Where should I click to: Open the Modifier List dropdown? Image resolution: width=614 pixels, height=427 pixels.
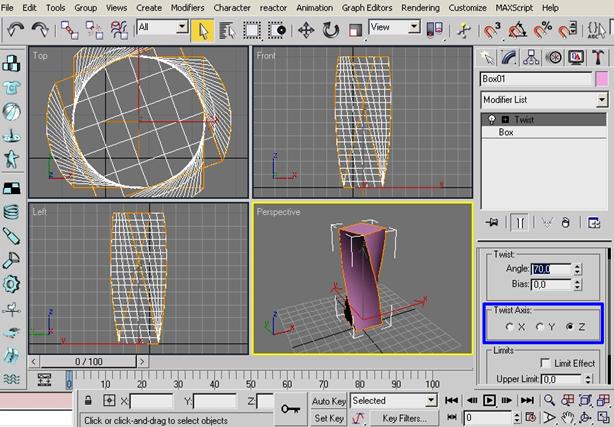[602, 100]
